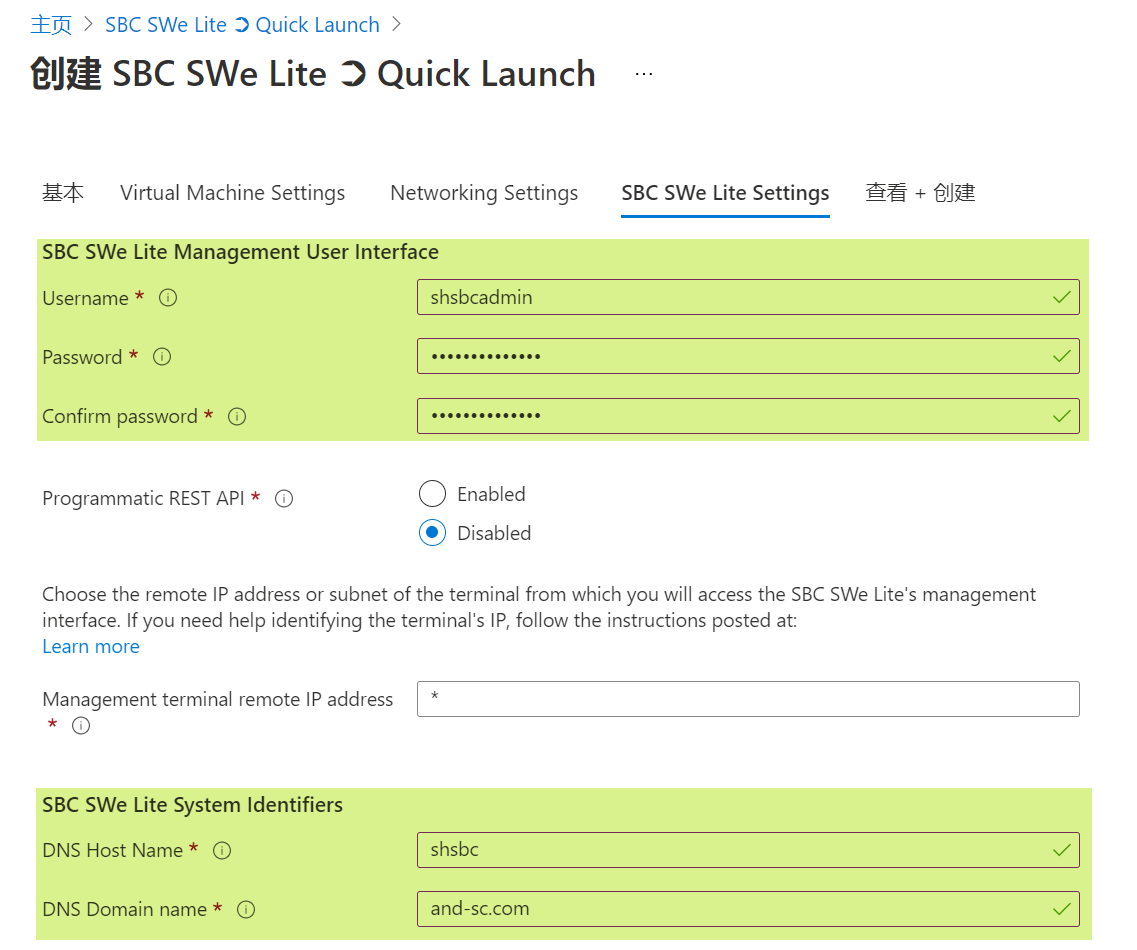Focus the Password input field
The width and height of the screenshot is (1137, 950).
(x=748, y=356)
